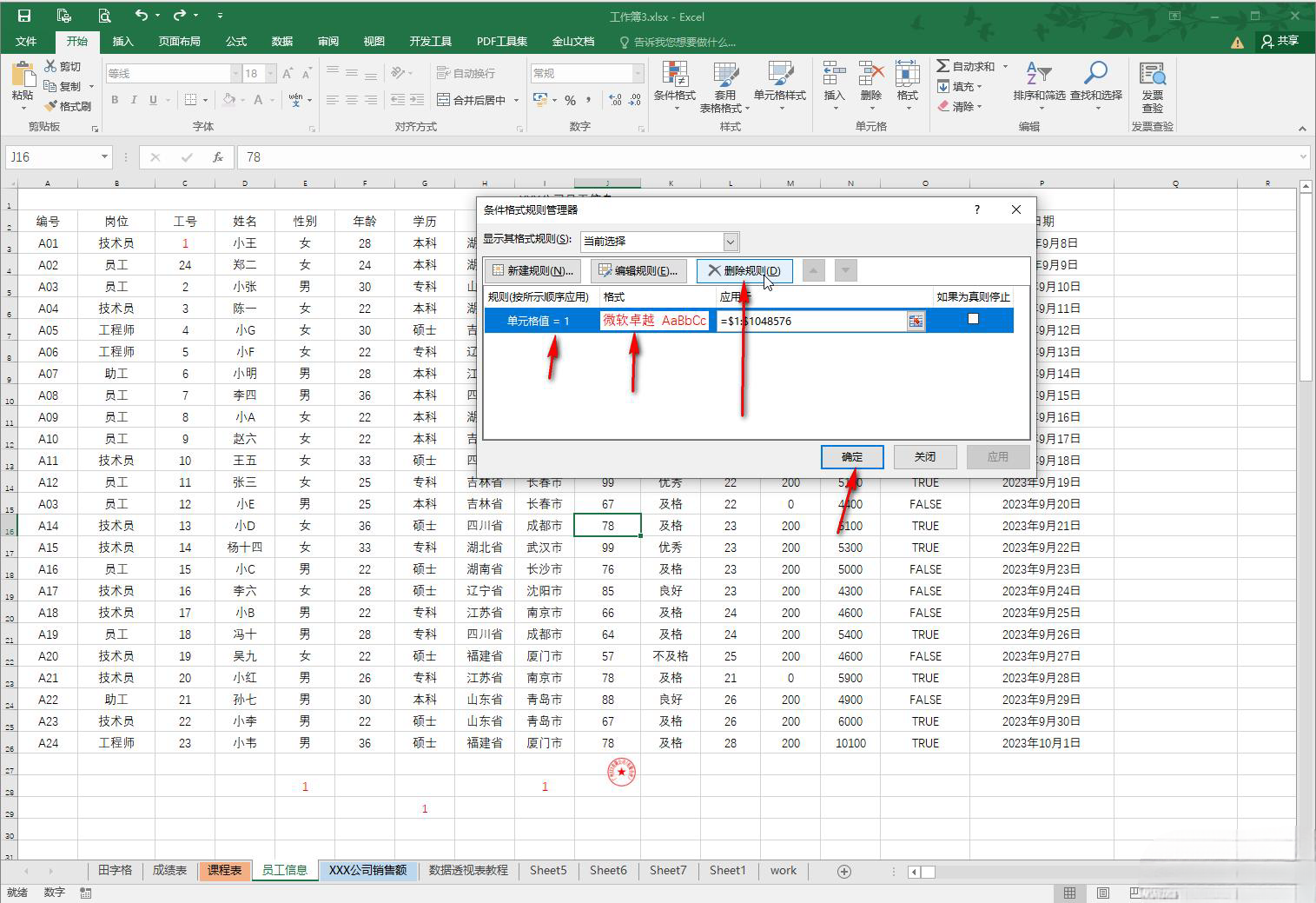
Task: Undo the last action
Action: 142,16
